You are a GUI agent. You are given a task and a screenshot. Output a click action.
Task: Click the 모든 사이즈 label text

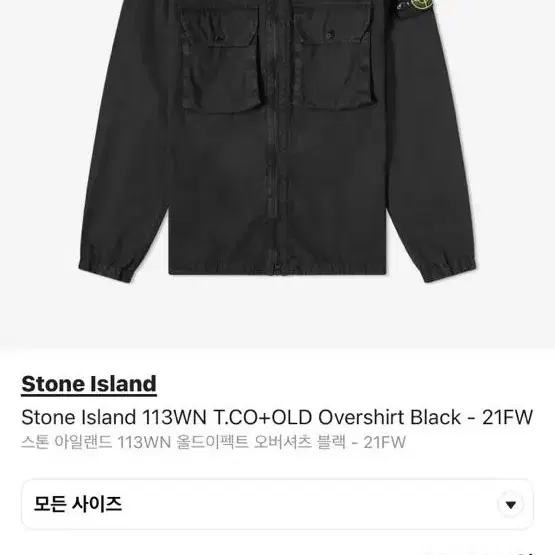[78, 504]
